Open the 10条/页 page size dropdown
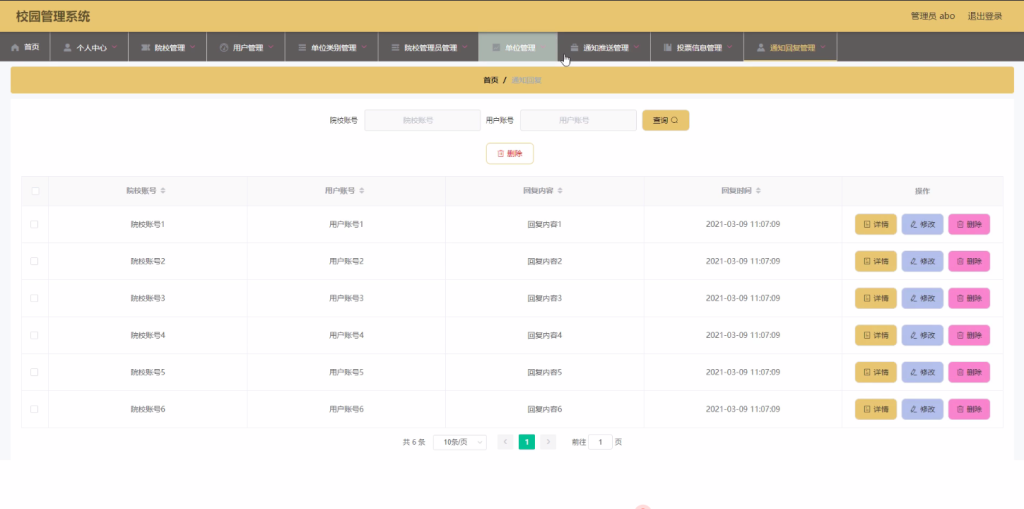This screenshot has width=1024, height=509. [459, 442]
